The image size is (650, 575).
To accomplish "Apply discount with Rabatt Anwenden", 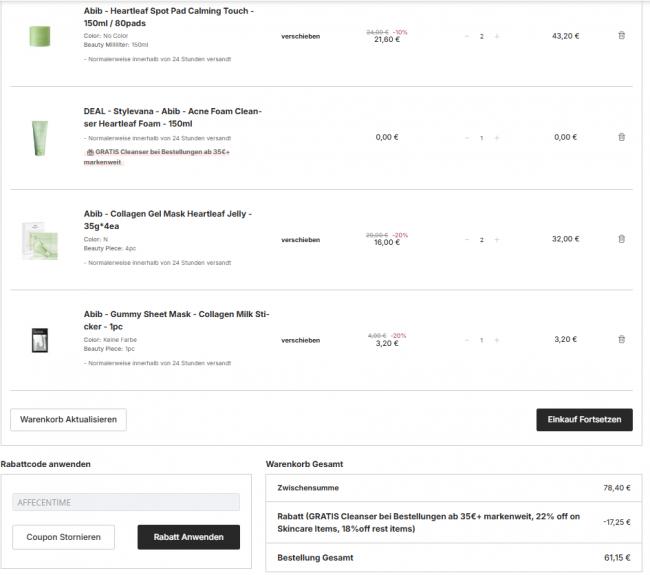I will click(x=188, y=537).
